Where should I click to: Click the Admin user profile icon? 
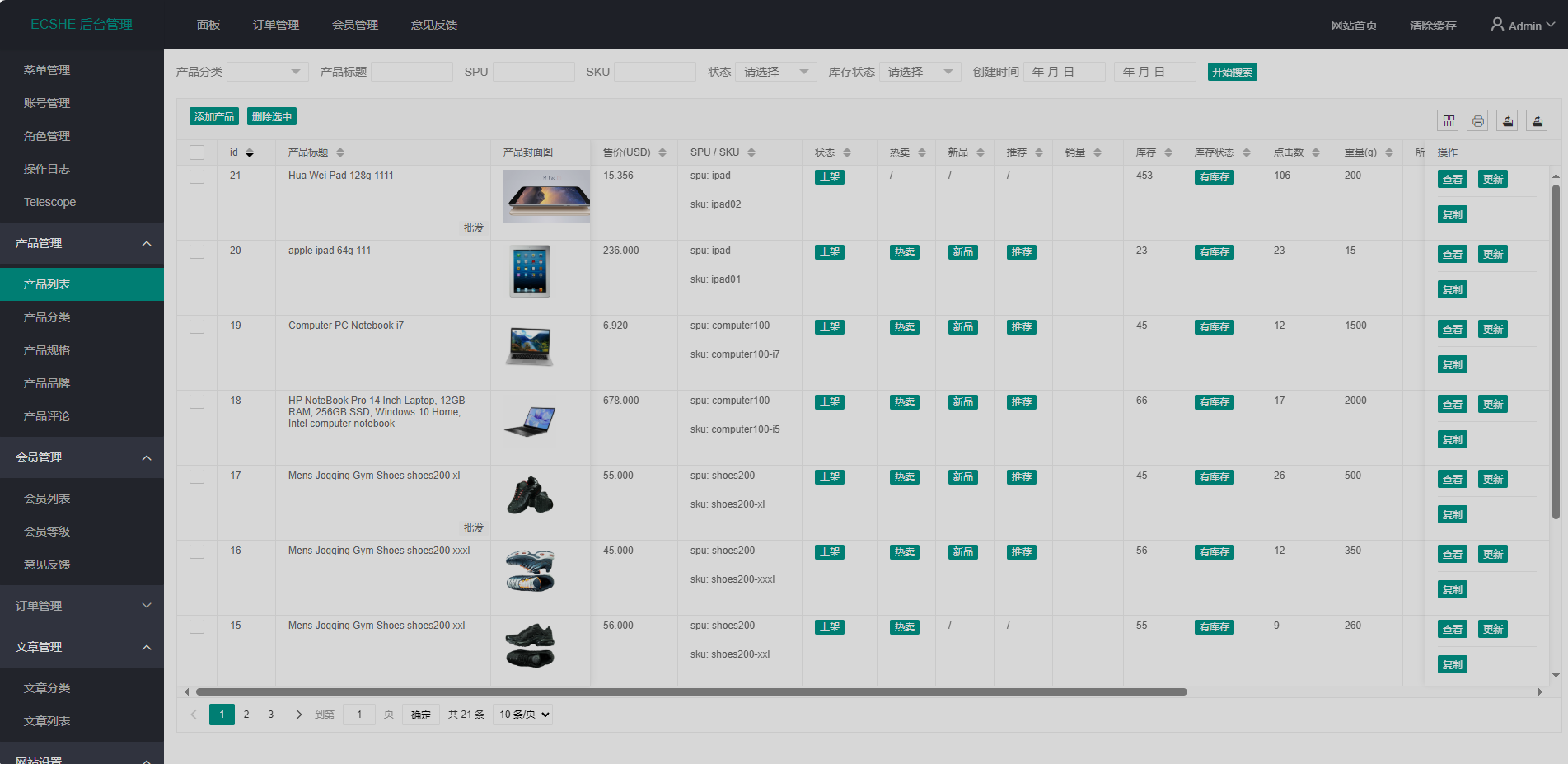coord(1497,25)
